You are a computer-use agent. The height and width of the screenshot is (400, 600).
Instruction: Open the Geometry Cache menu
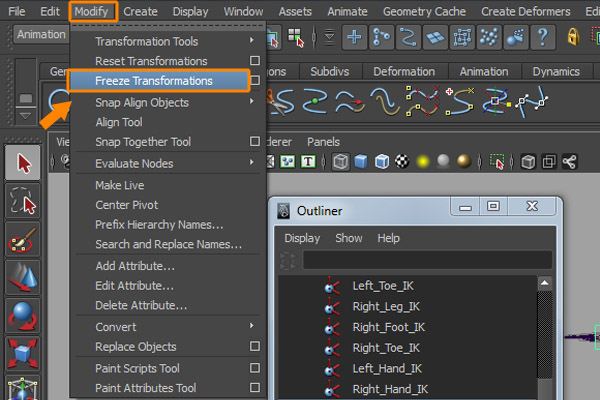coord(424,11)
